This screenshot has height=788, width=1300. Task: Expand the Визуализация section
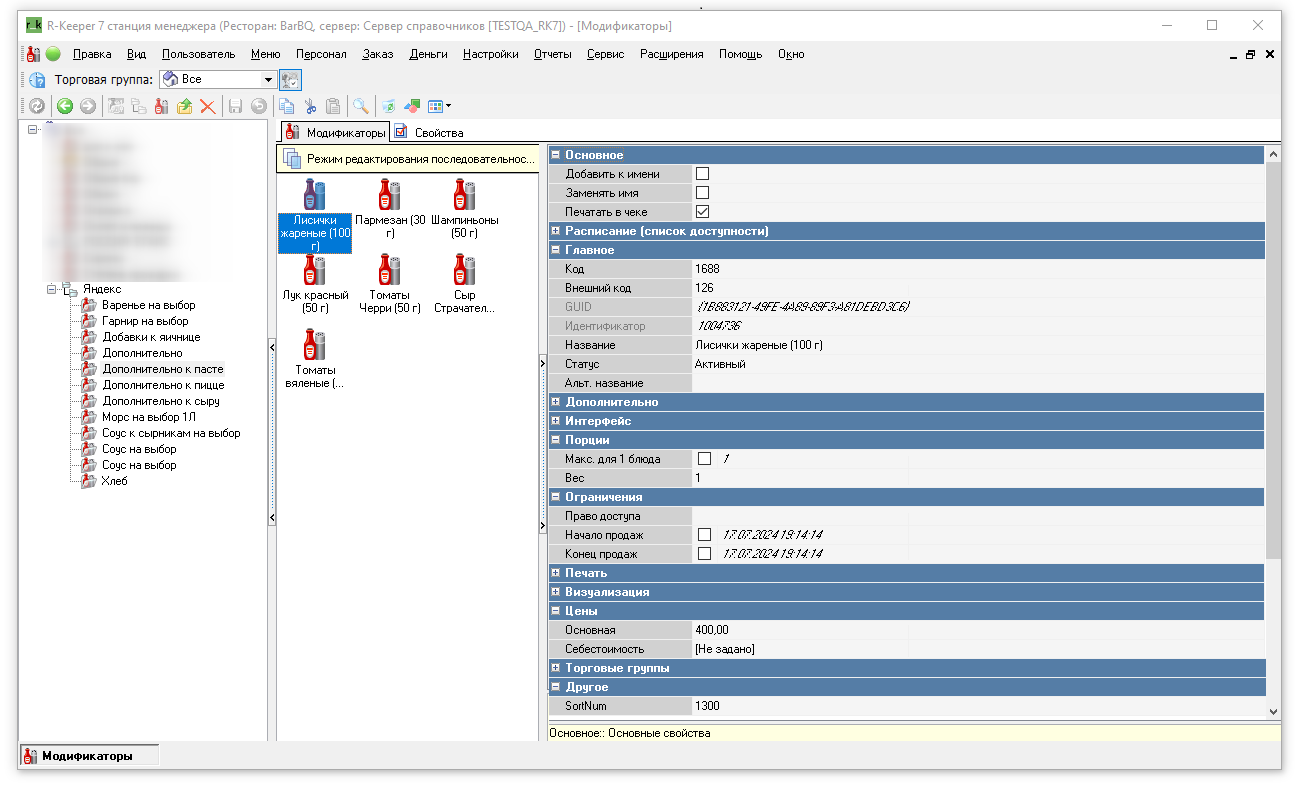[x=556, y=592]
